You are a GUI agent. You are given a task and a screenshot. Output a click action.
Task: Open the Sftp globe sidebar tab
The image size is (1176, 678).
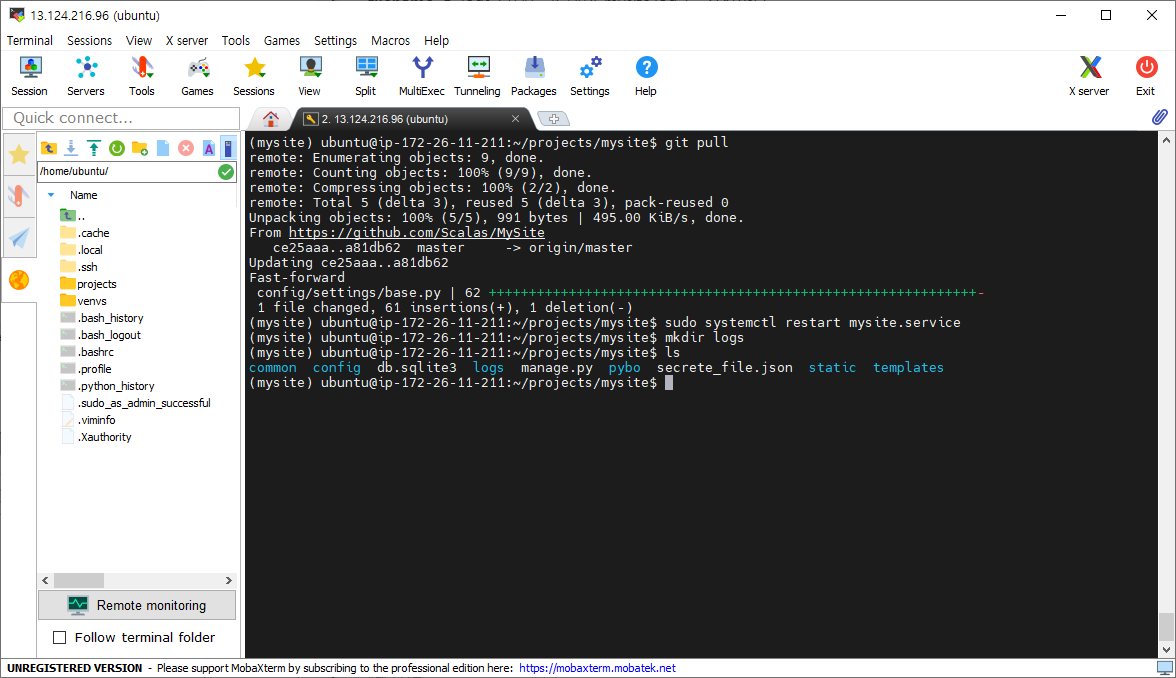pyautogui.click(x=19, y=280)
